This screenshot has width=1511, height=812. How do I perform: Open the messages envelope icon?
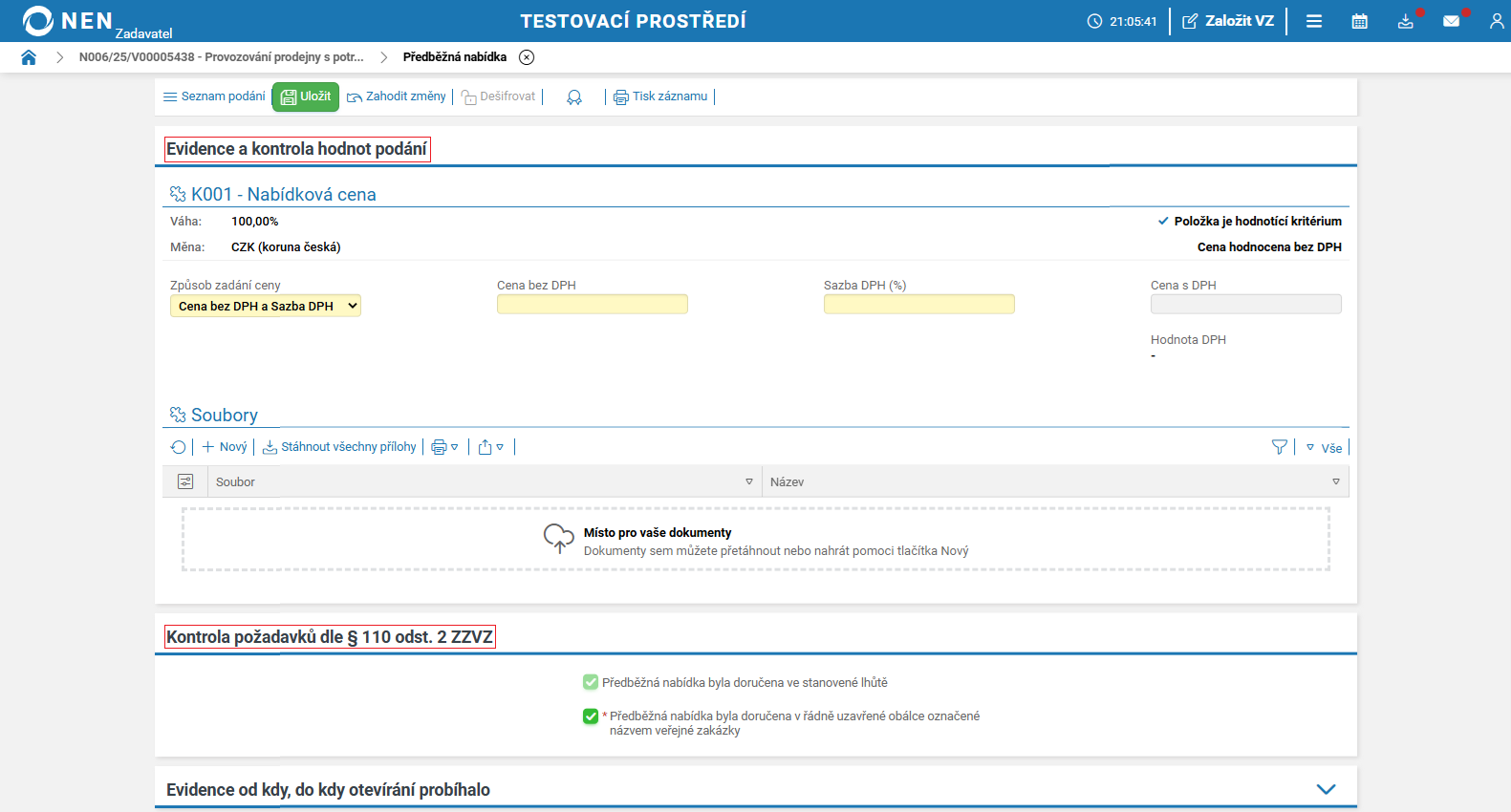pos(1451,21)
